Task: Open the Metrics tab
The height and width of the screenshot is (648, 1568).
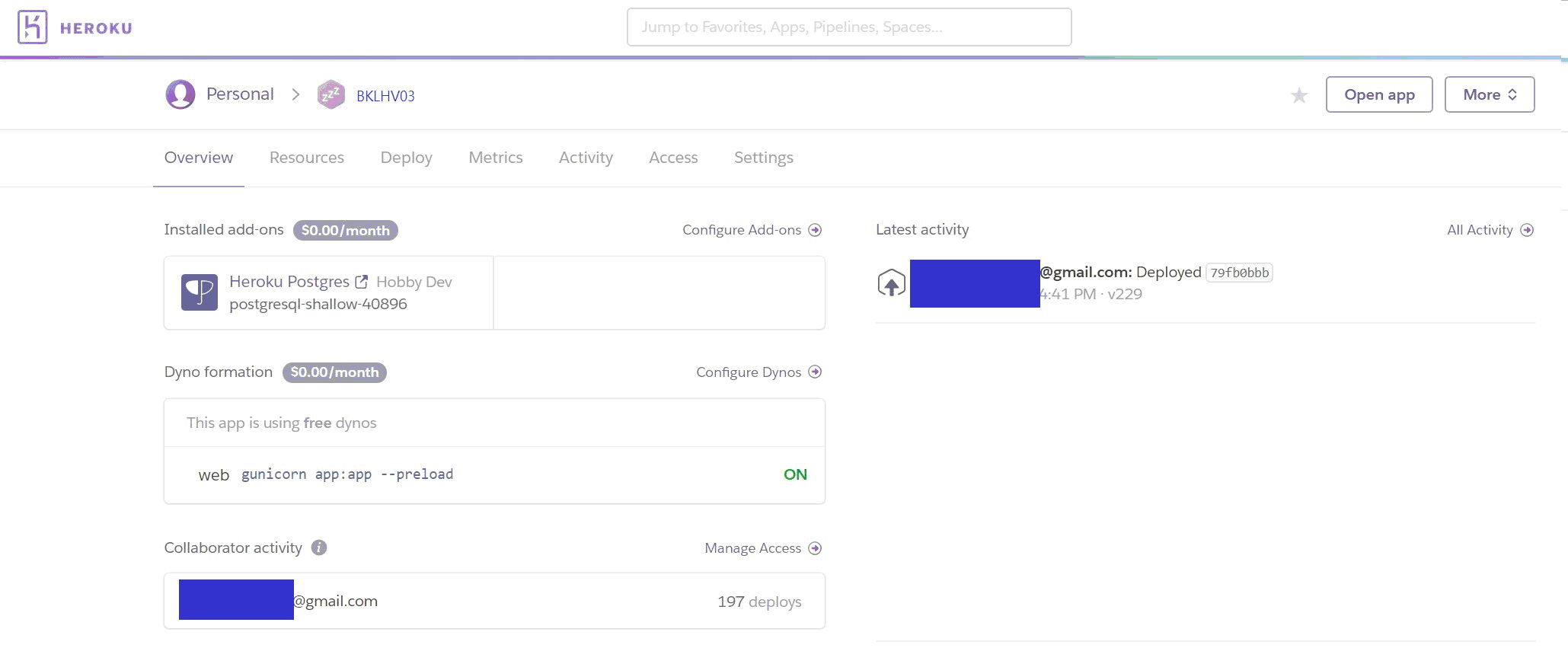Action: coord(496,158)
